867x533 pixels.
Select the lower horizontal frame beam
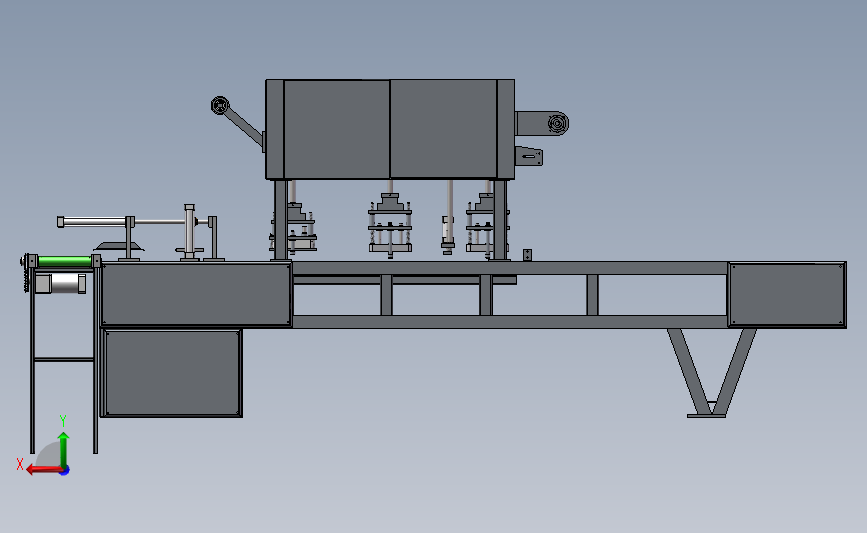click(x=509, y=322)
